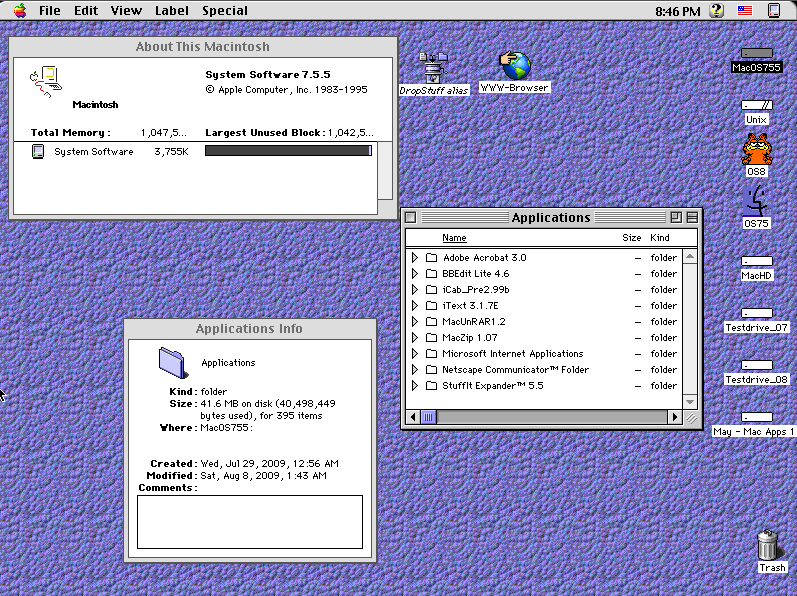The image size is (797, 596).
Task: Expand the Microsoft Internet Applications triangle
Action: pos(415,354)
